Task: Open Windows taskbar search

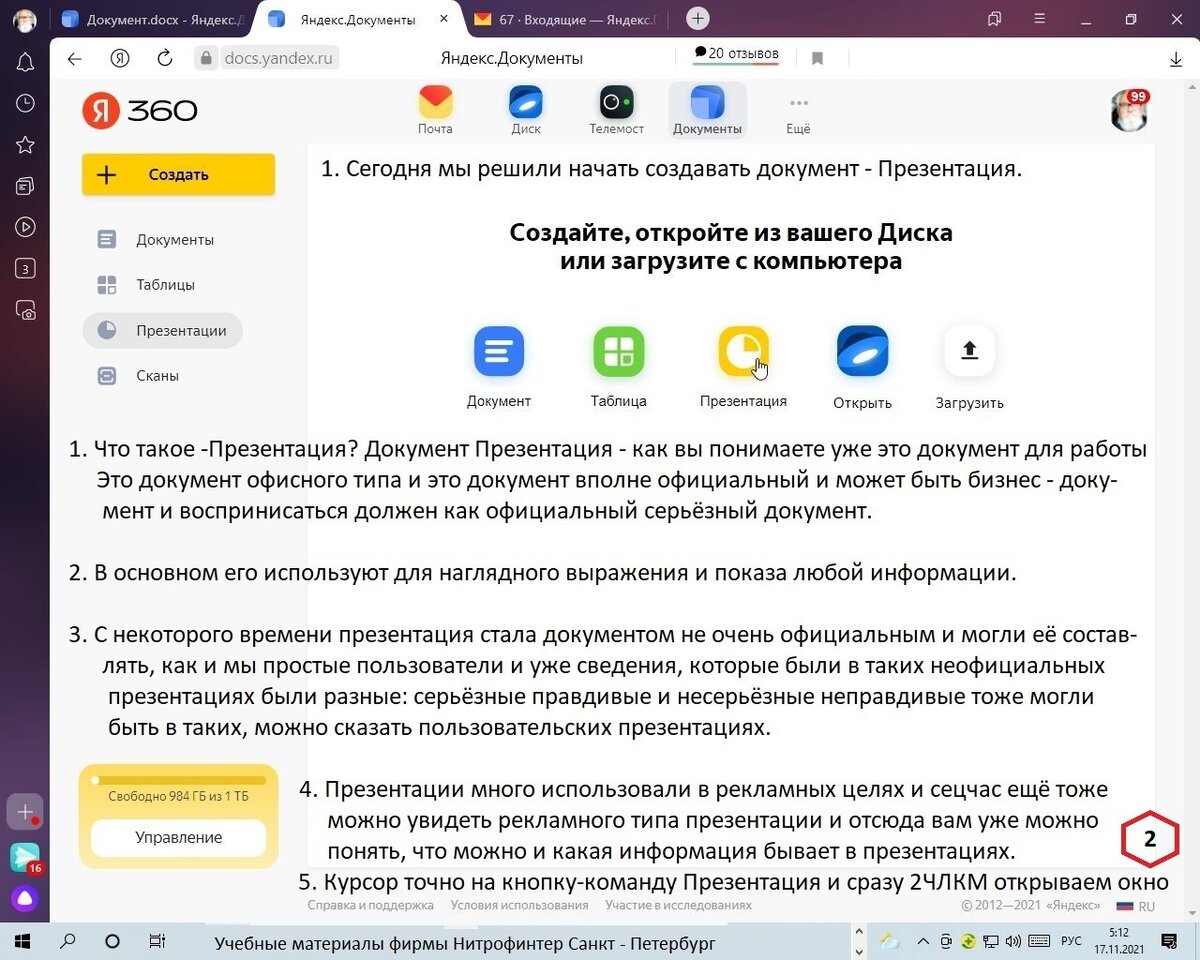Action: click(68, 941)
